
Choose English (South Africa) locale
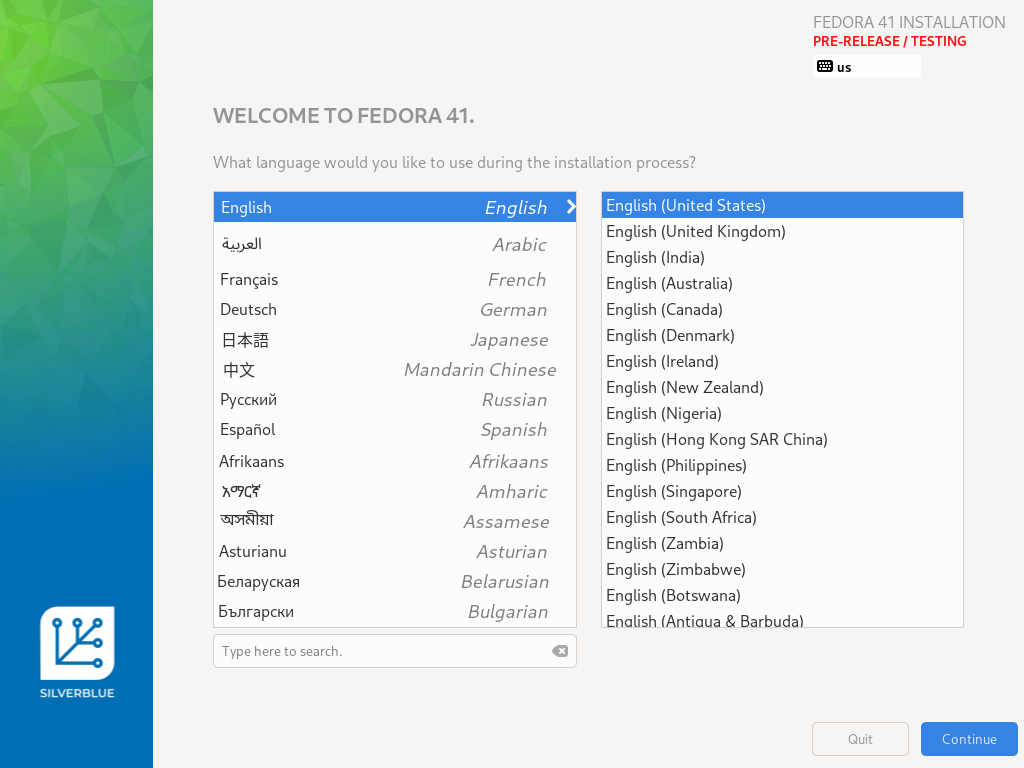tap(782, 518)
